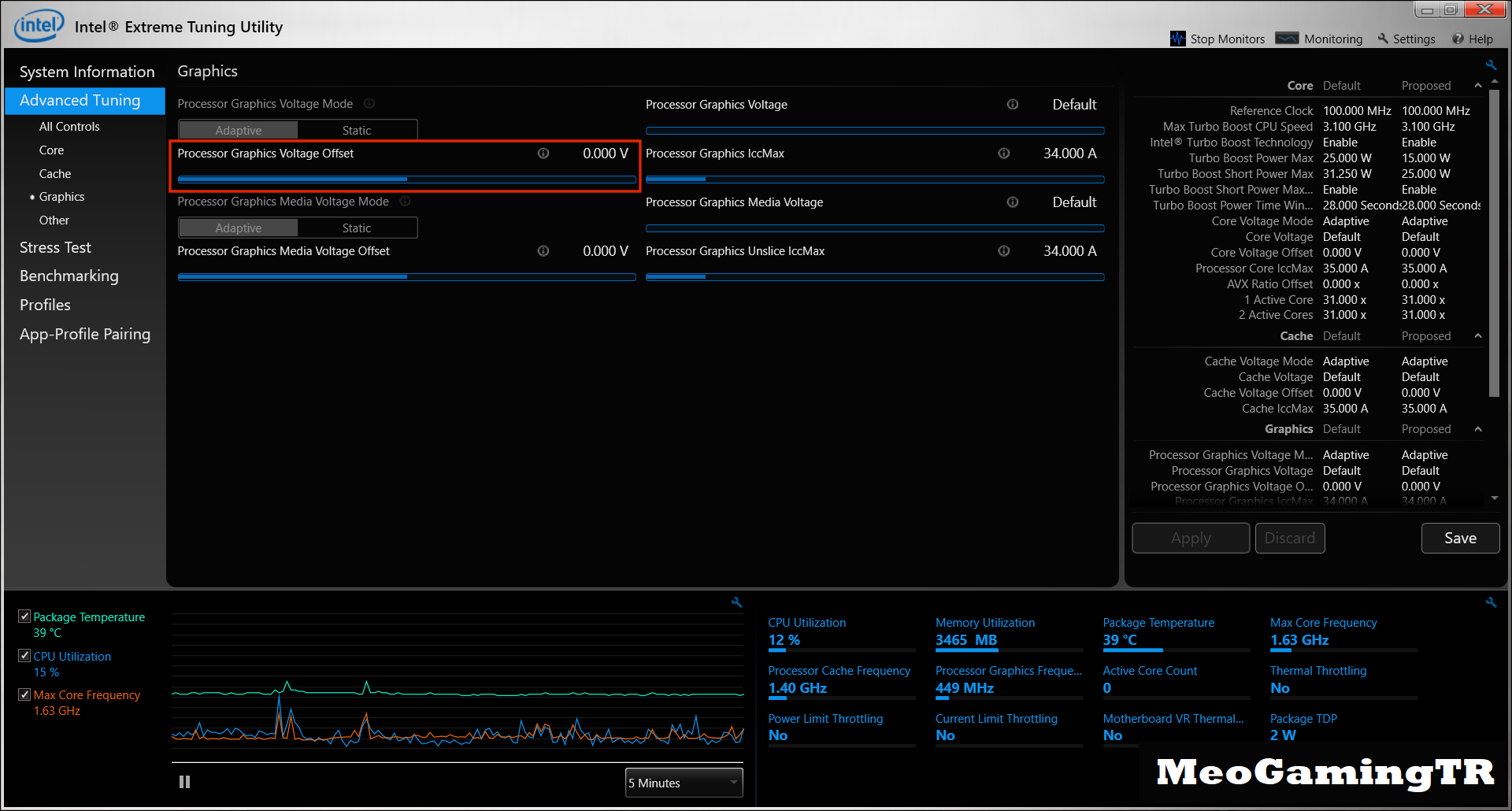Screen dimensions: 1512x811
Task: Click Help label in top bar
Action: click(x=1480, y=39)
